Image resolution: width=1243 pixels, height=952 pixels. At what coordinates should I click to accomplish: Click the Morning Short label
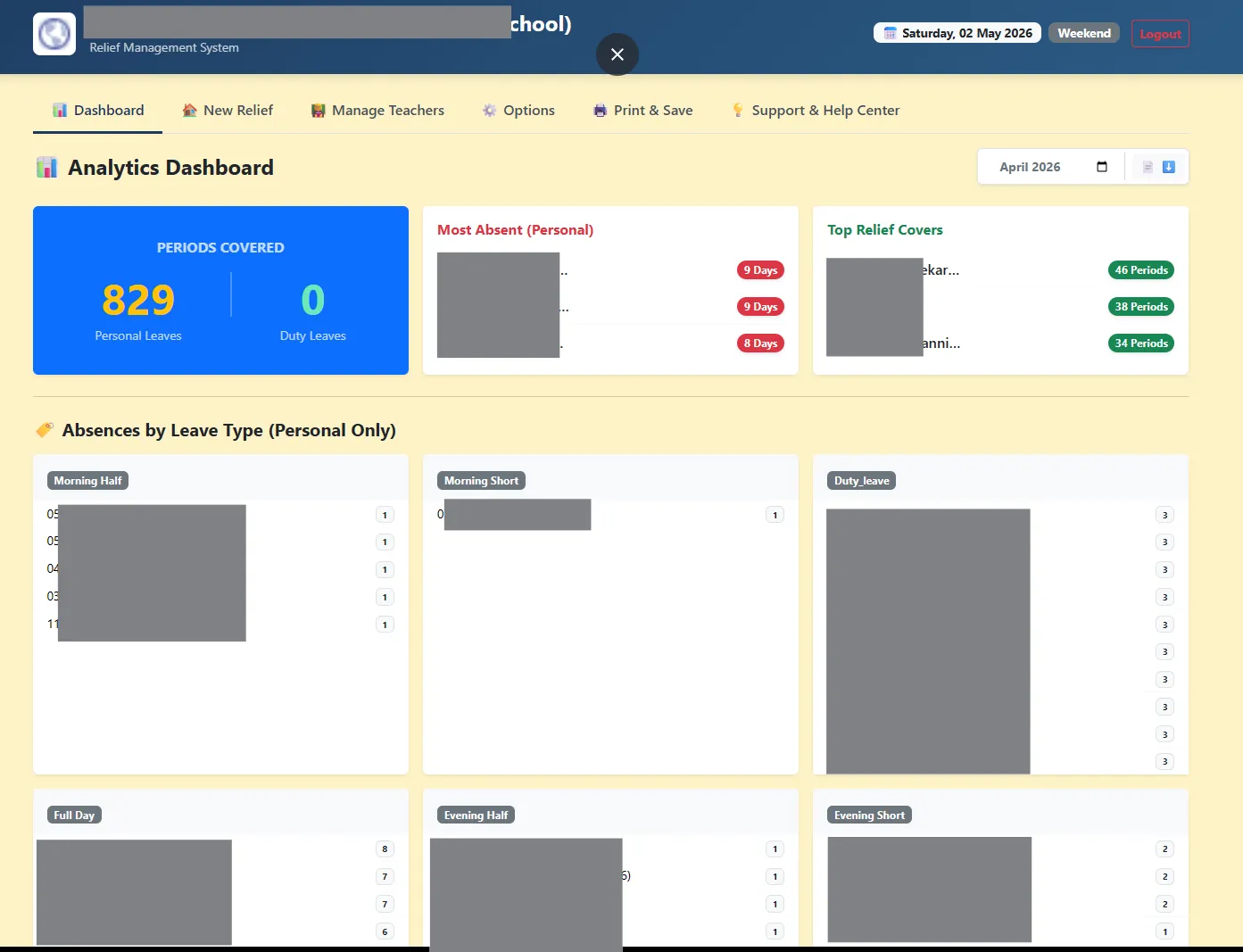click(x=481, y=481)
